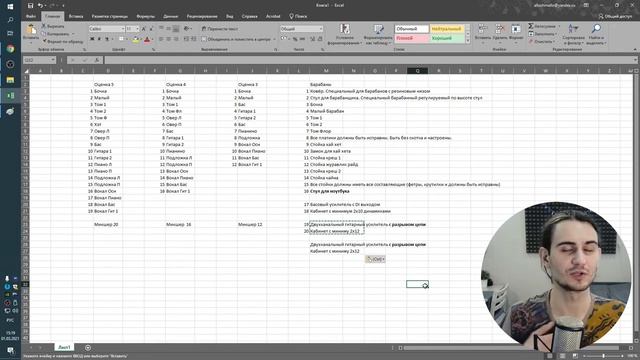
Task: Click the Insert Function fx icon
Action: coord(97,60)
